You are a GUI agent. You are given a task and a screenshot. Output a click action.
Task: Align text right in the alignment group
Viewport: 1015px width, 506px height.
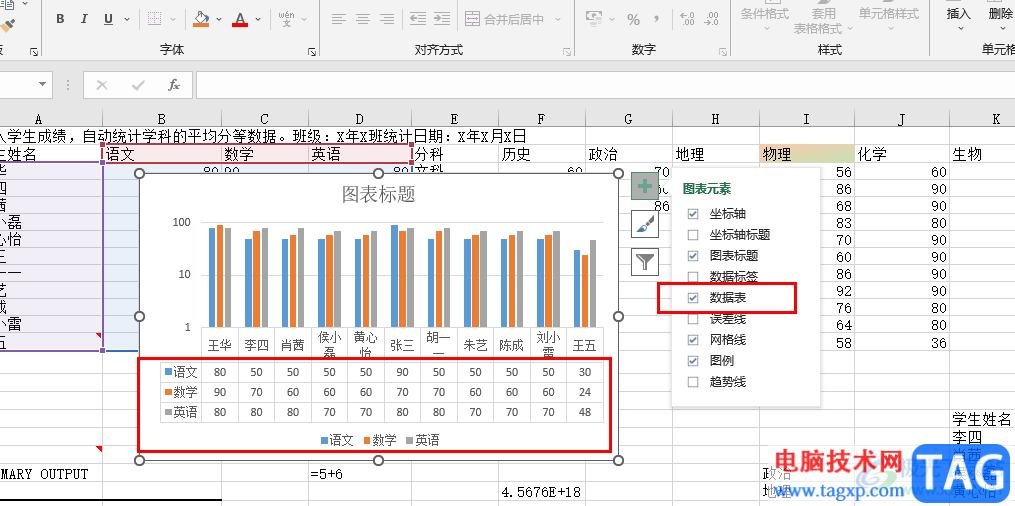pyautogui.click(x=387, y=19)
